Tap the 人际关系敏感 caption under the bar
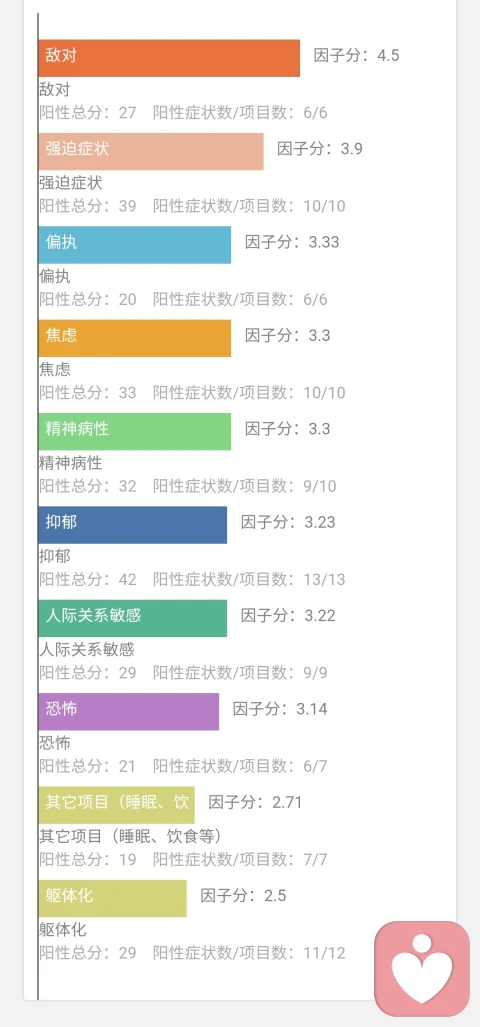 86,650
